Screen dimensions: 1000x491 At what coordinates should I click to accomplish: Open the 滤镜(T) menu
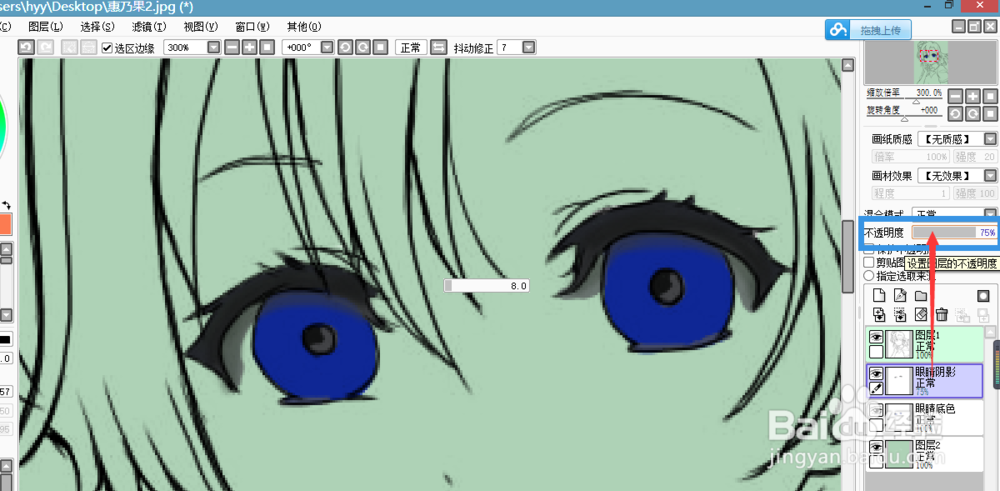[149, 27]
